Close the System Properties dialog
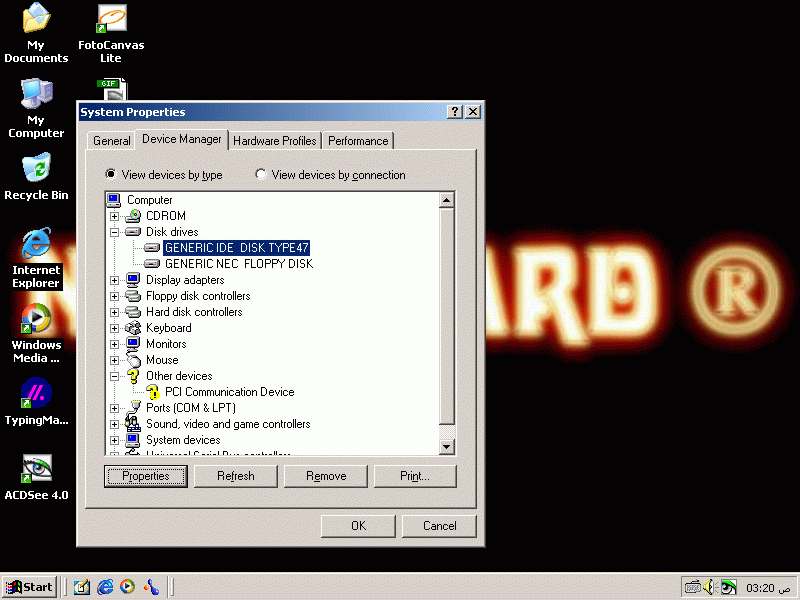This screenshot has height=600, width=800. [x=473, y=112]
